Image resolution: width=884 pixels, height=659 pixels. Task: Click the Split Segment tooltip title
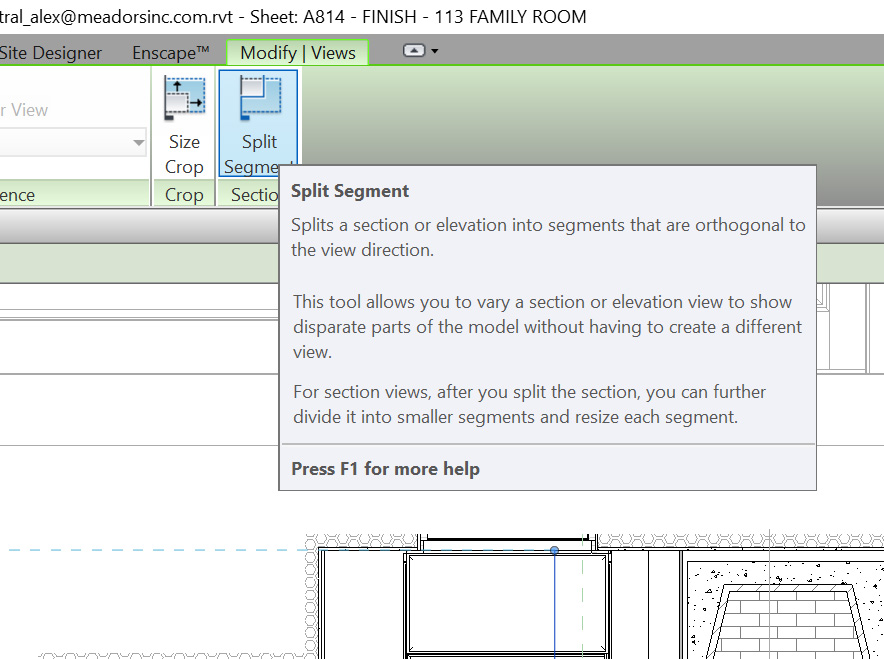pos(350,191)
